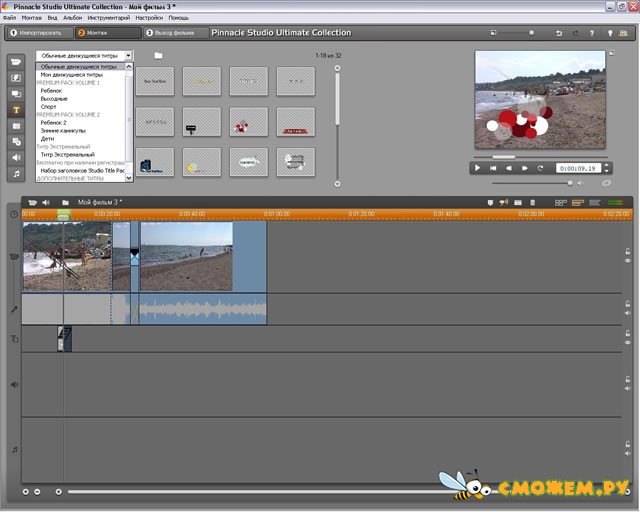Click the split clip razor icon

coord(518,203)
